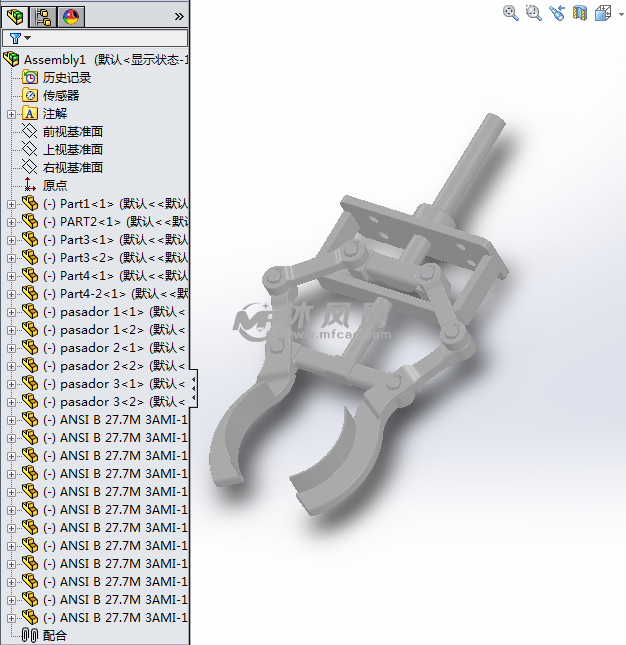The image size is (626, 645).
Task: Click the 注解 annotations icon
Action: 30,114
